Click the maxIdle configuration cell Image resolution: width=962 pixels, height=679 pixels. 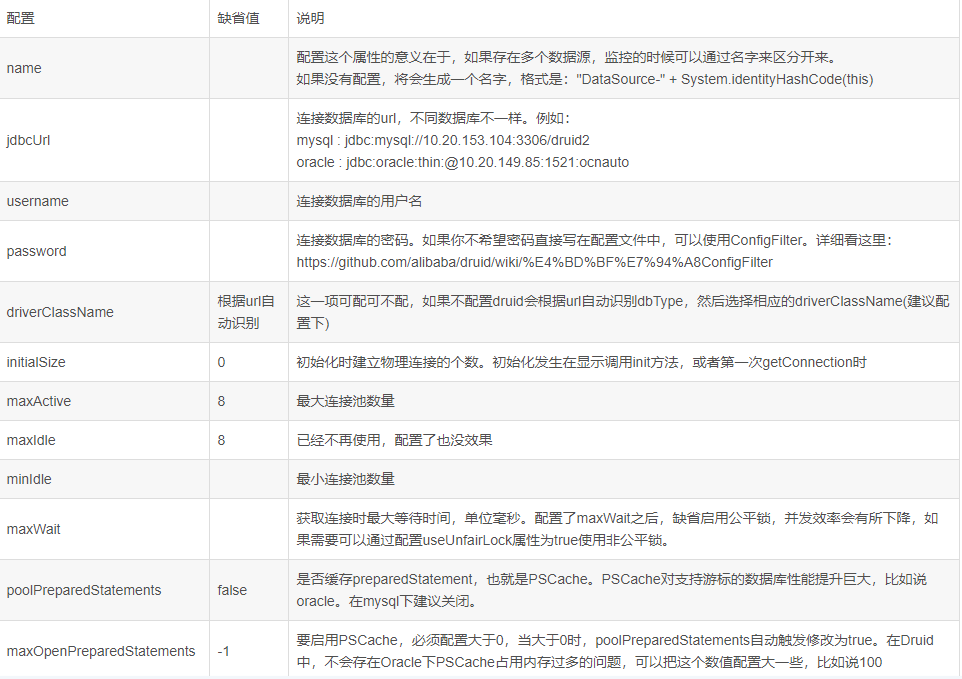[30, 440]
